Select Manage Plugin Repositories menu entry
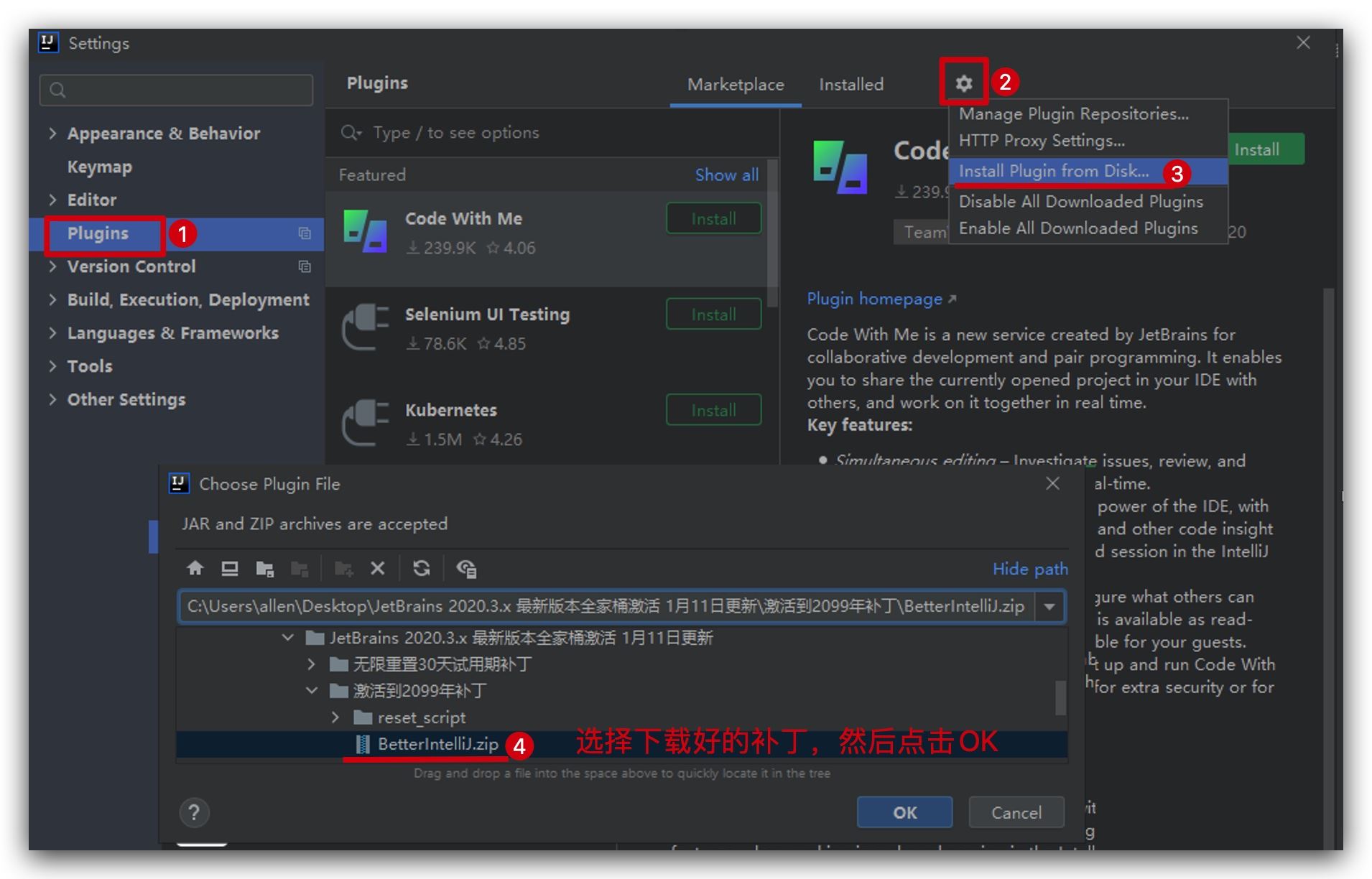Screen dimensions: 1372x879 [1073, 114]
